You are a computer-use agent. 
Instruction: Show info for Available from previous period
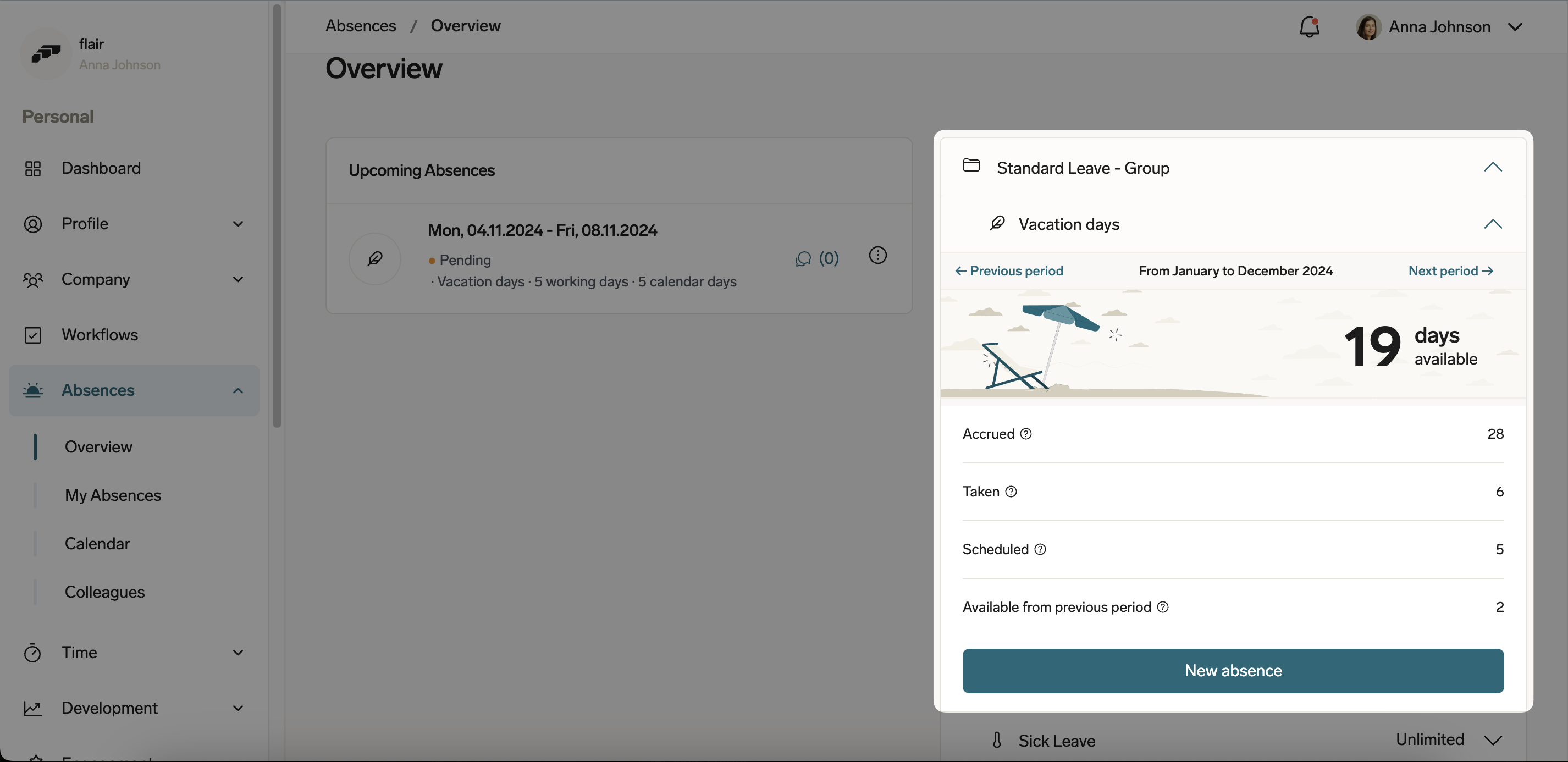pos(1163,608)
